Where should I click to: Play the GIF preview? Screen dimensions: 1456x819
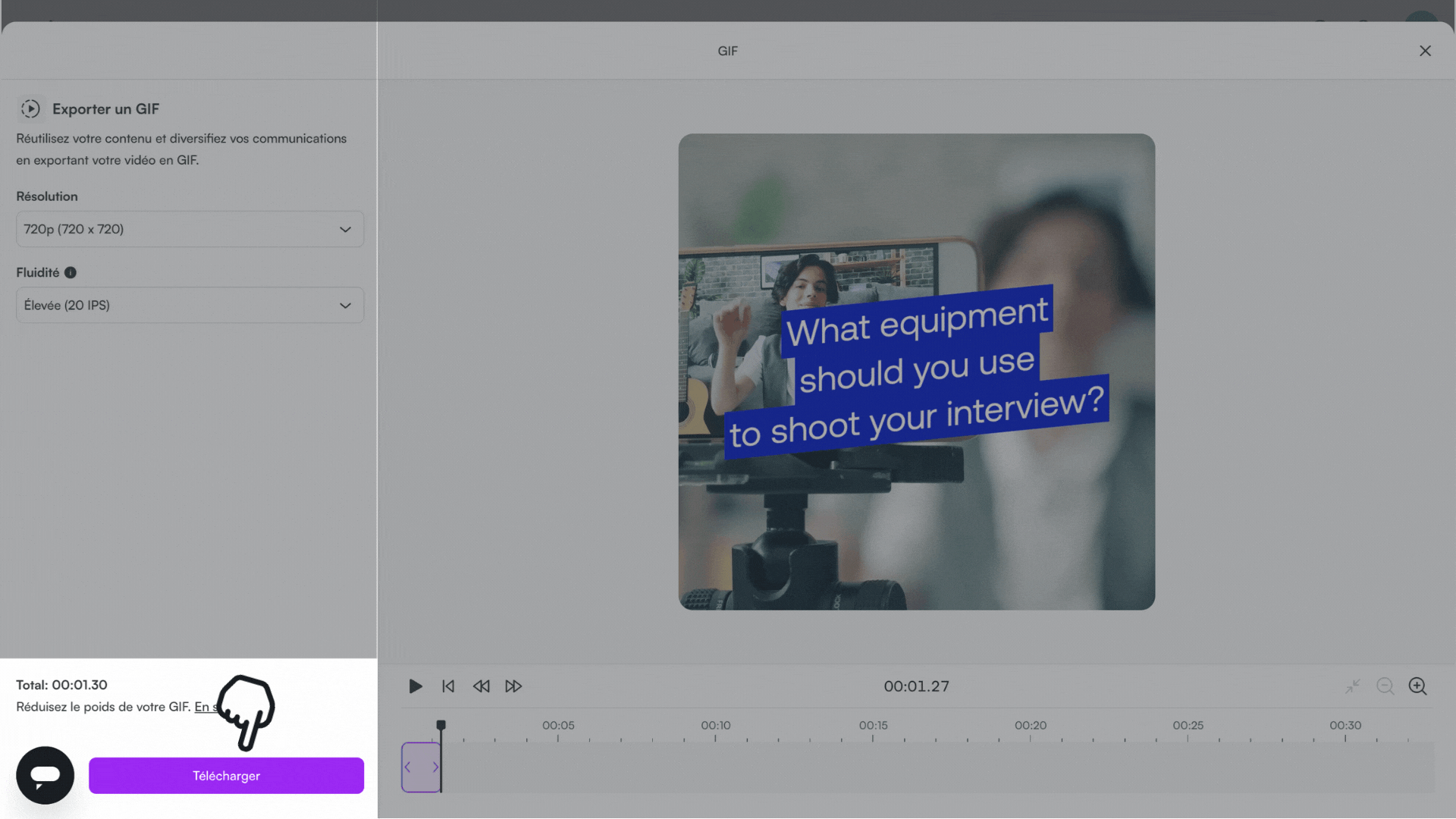click(x=415, y=686)
